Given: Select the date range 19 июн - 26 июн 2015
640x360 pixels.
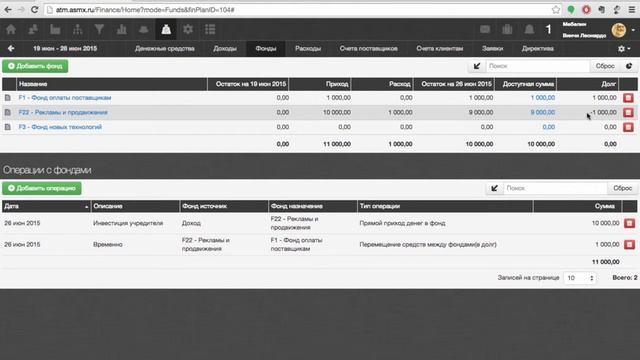Looking at the screenshot, I should pyautogui.click(x=65, y=49).
